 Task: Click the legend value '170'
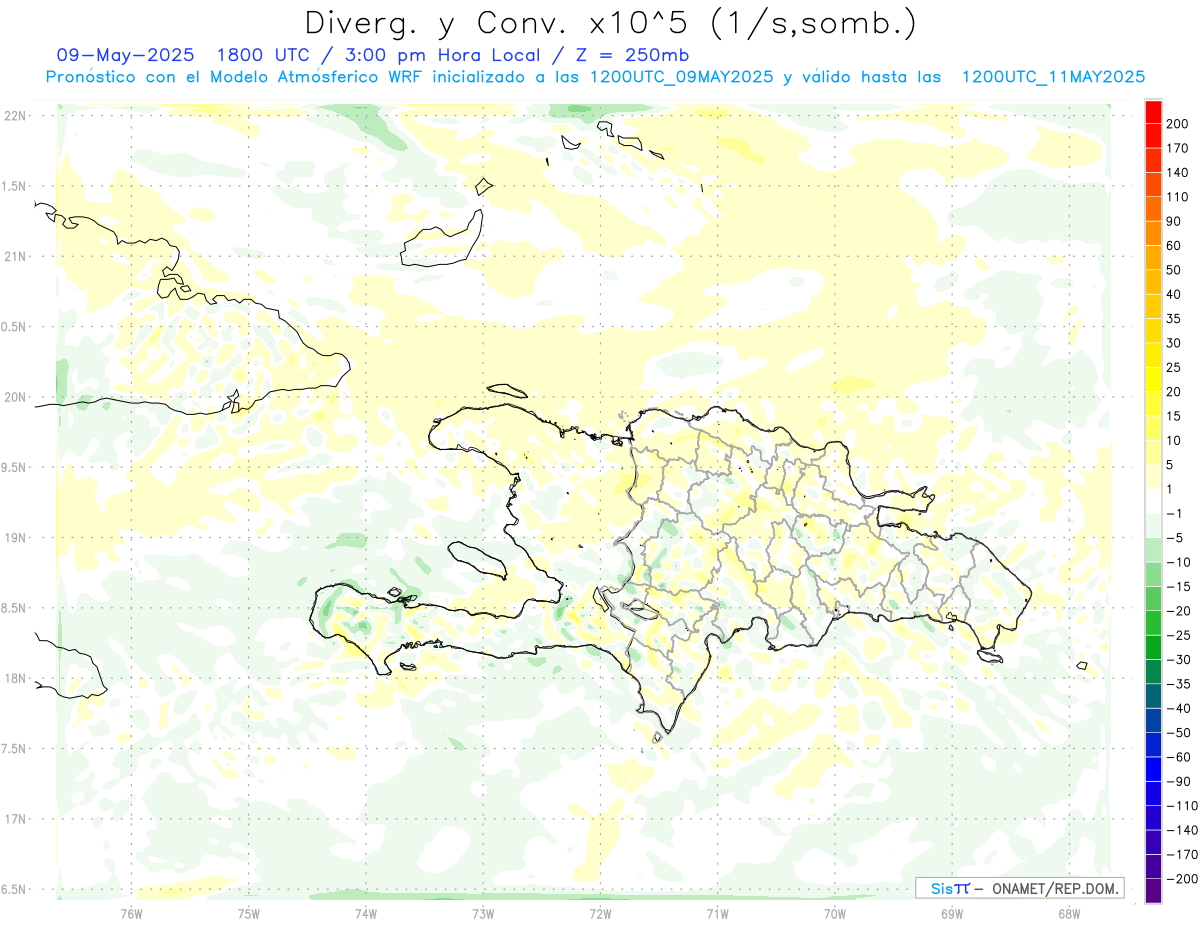pos(1179,148)
